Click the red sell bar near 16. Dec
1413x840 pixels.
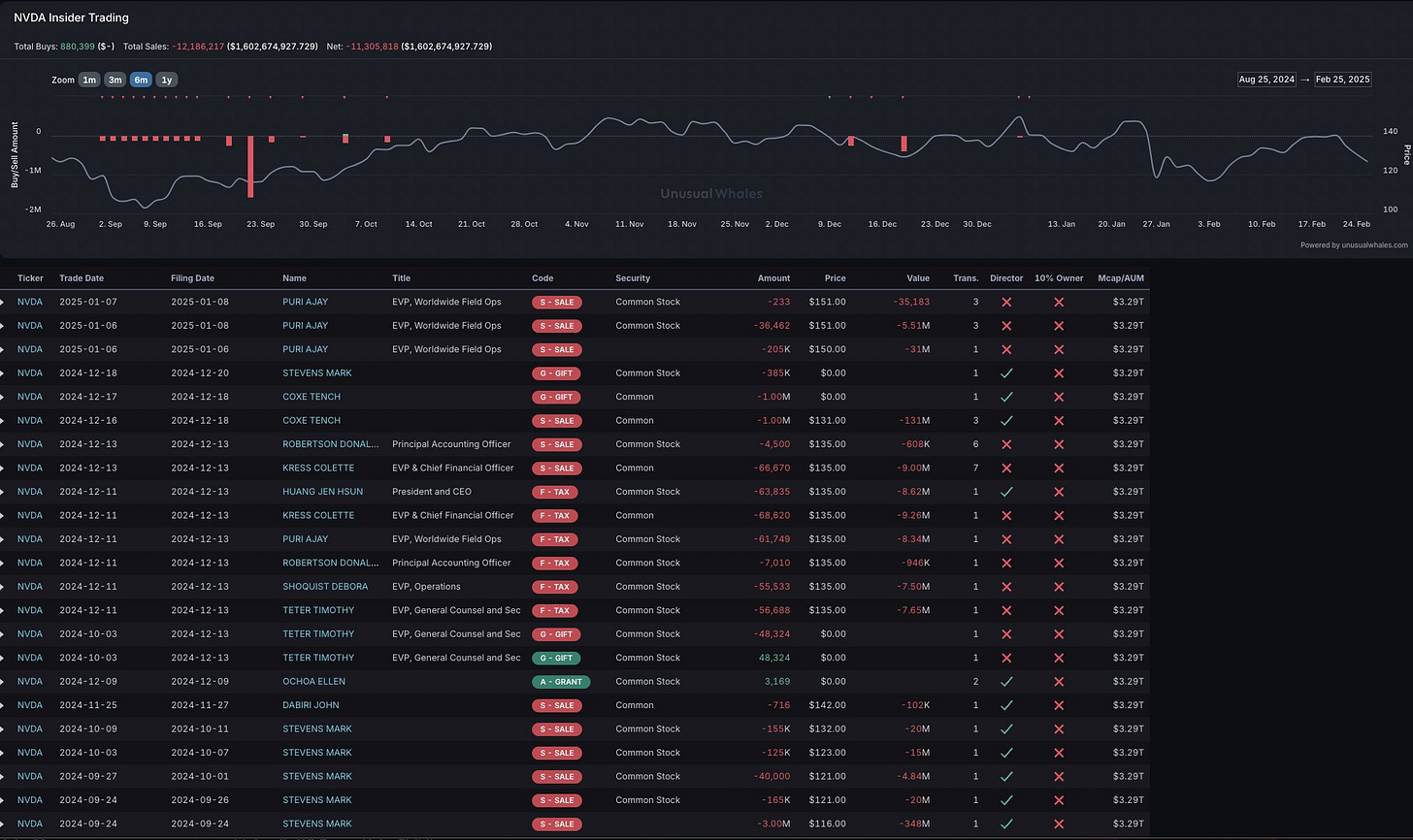pyautogui.click(x=904, y=144)
